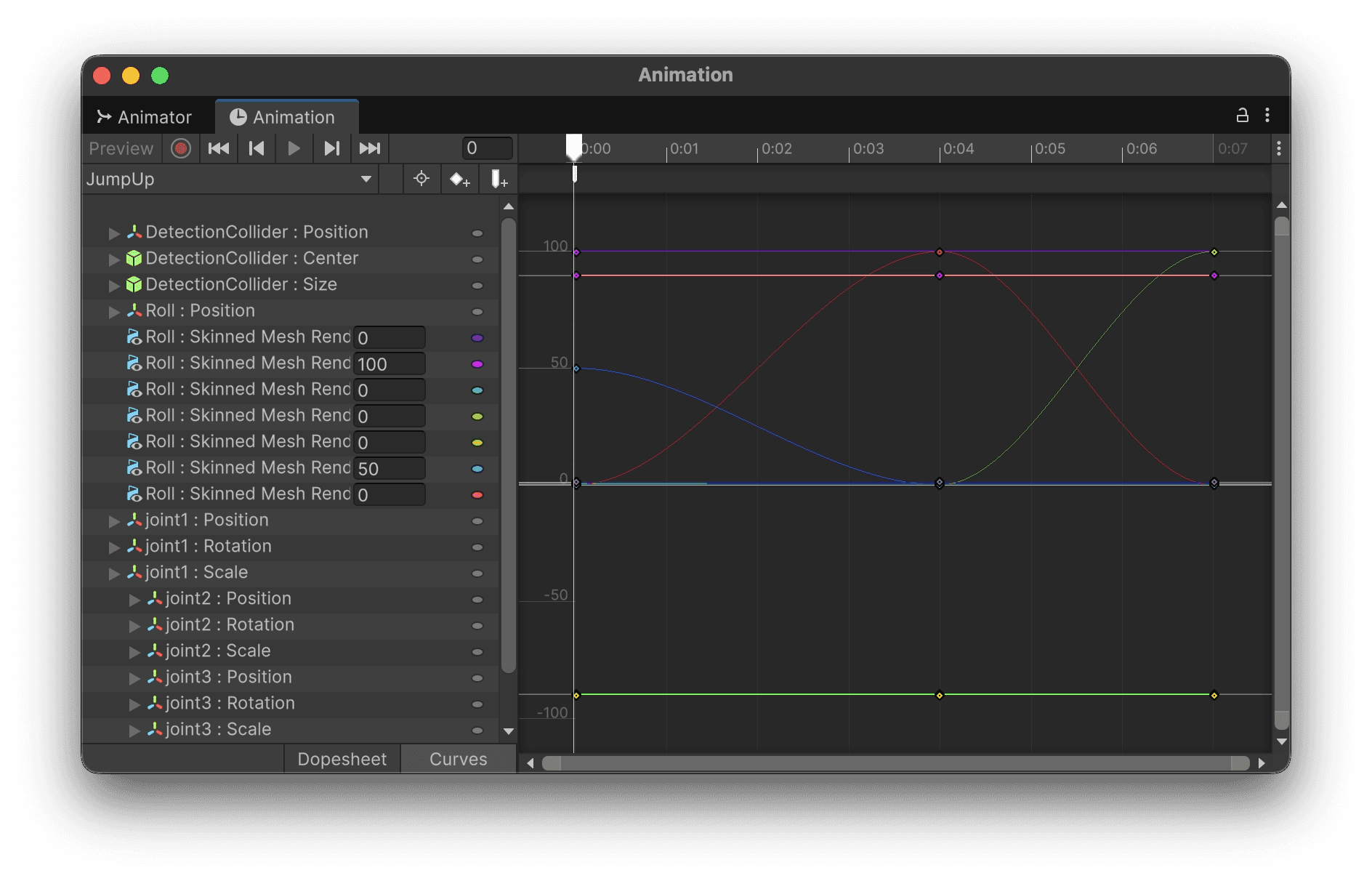Click the current frame number field

click(488, 148)
